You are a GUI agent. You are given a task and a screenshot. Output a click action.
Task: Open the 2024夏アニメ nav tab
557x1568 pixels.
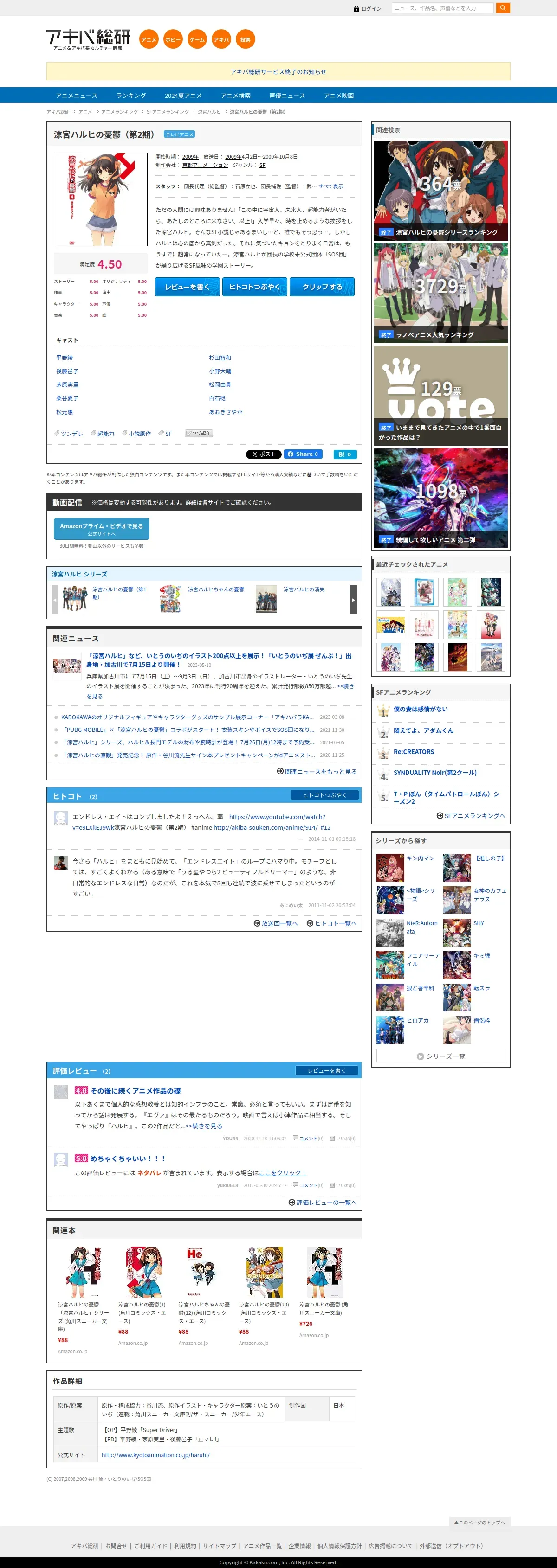183,96
